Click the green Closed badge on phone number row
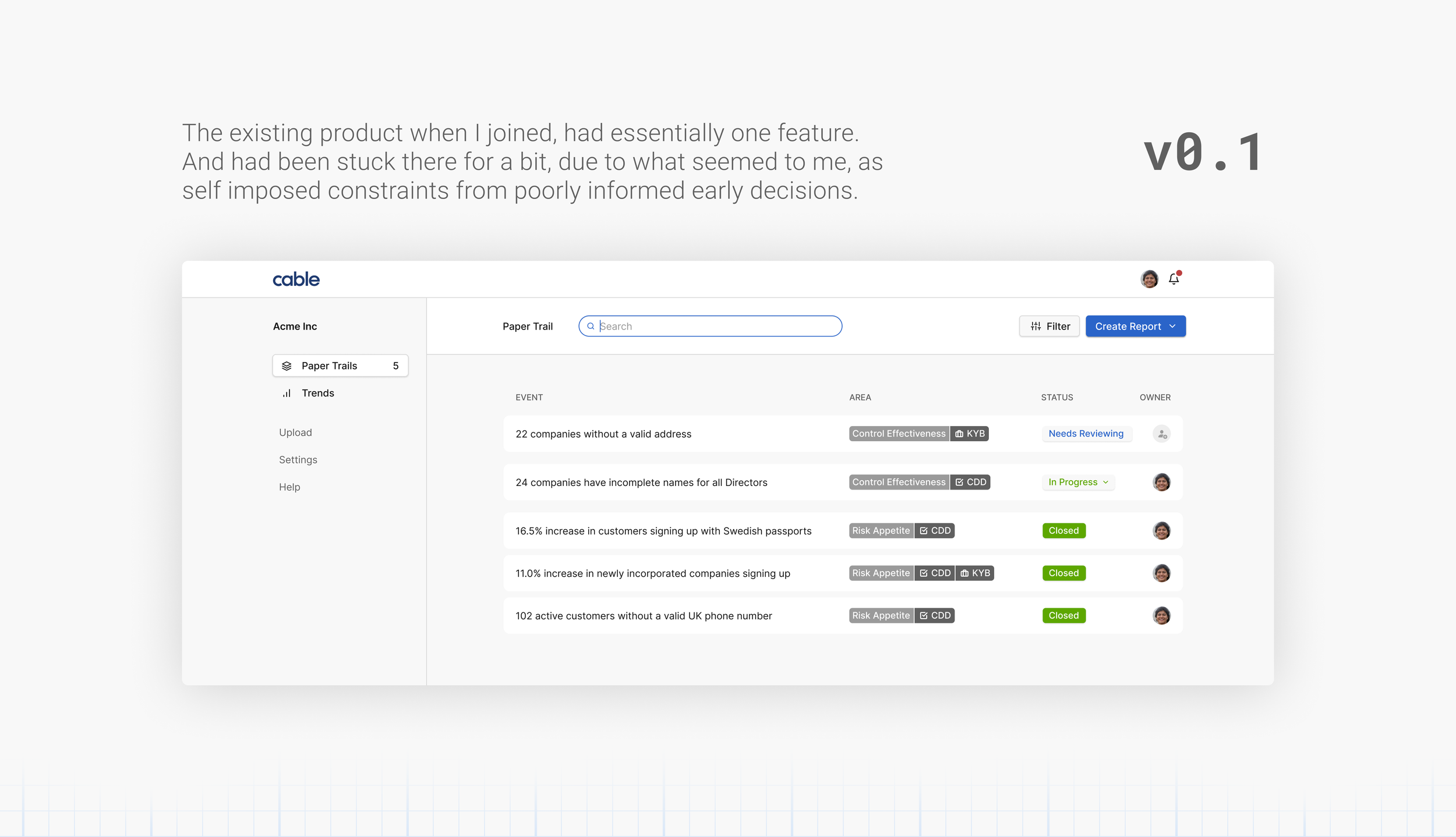This screenshot has height=837, width=1456. [1063, 616]
